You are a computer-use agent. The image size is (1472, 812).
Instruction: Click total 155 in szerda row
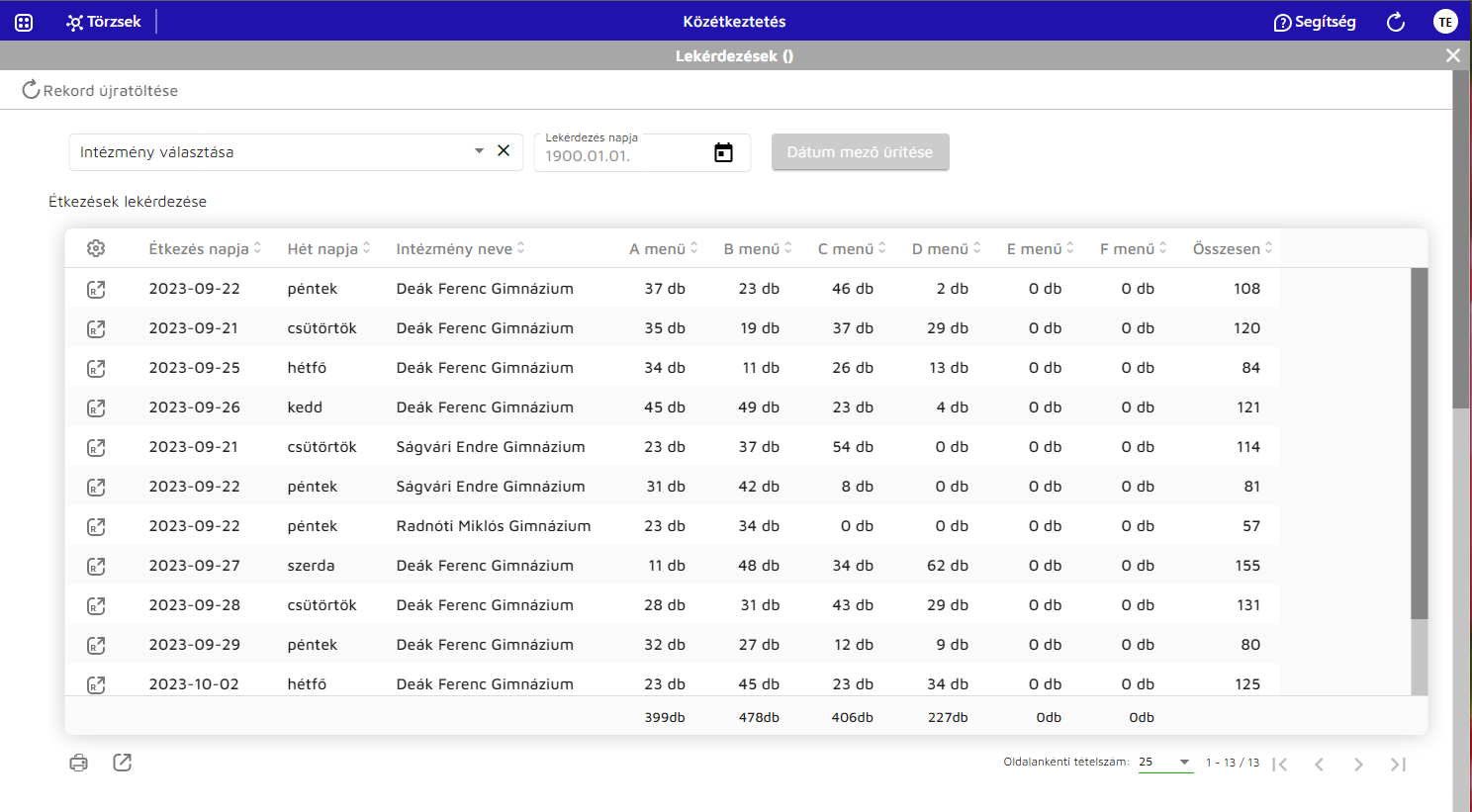[x=1247, y=566]
